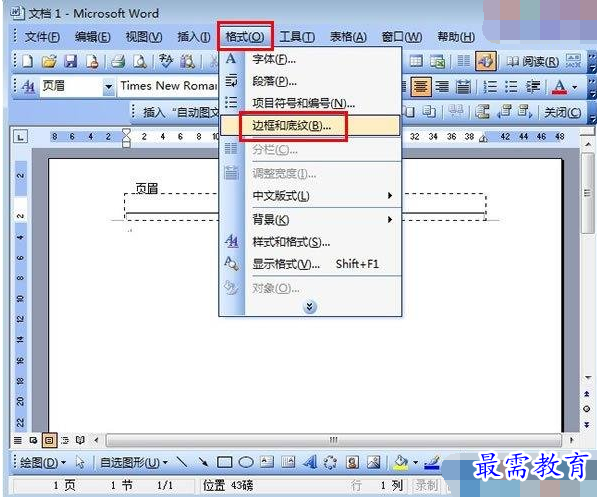Open the 编辑 Edit menu
Image resolution: width=597 pixels, height=497 pixels.
click(x=93, y=37)
